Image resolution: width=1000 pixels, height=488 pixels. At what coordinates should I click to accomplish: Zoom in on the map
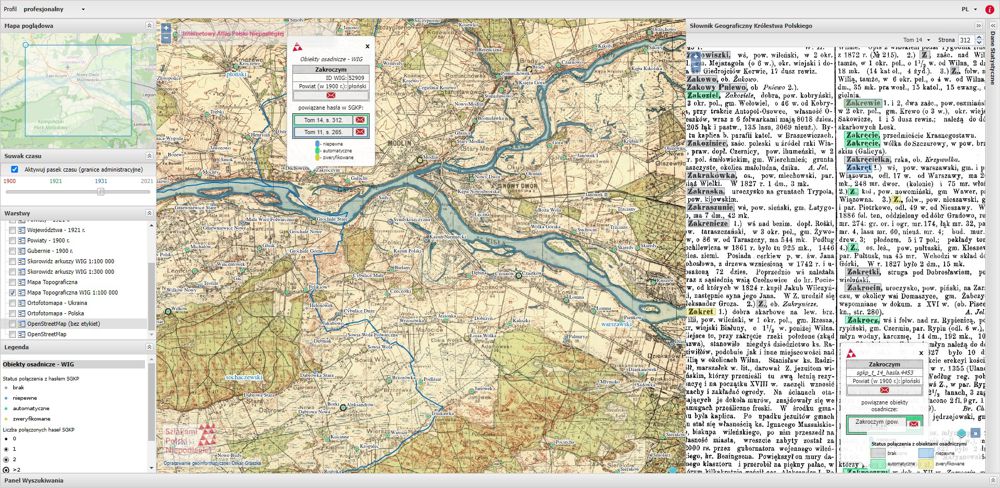pos(166,28)
